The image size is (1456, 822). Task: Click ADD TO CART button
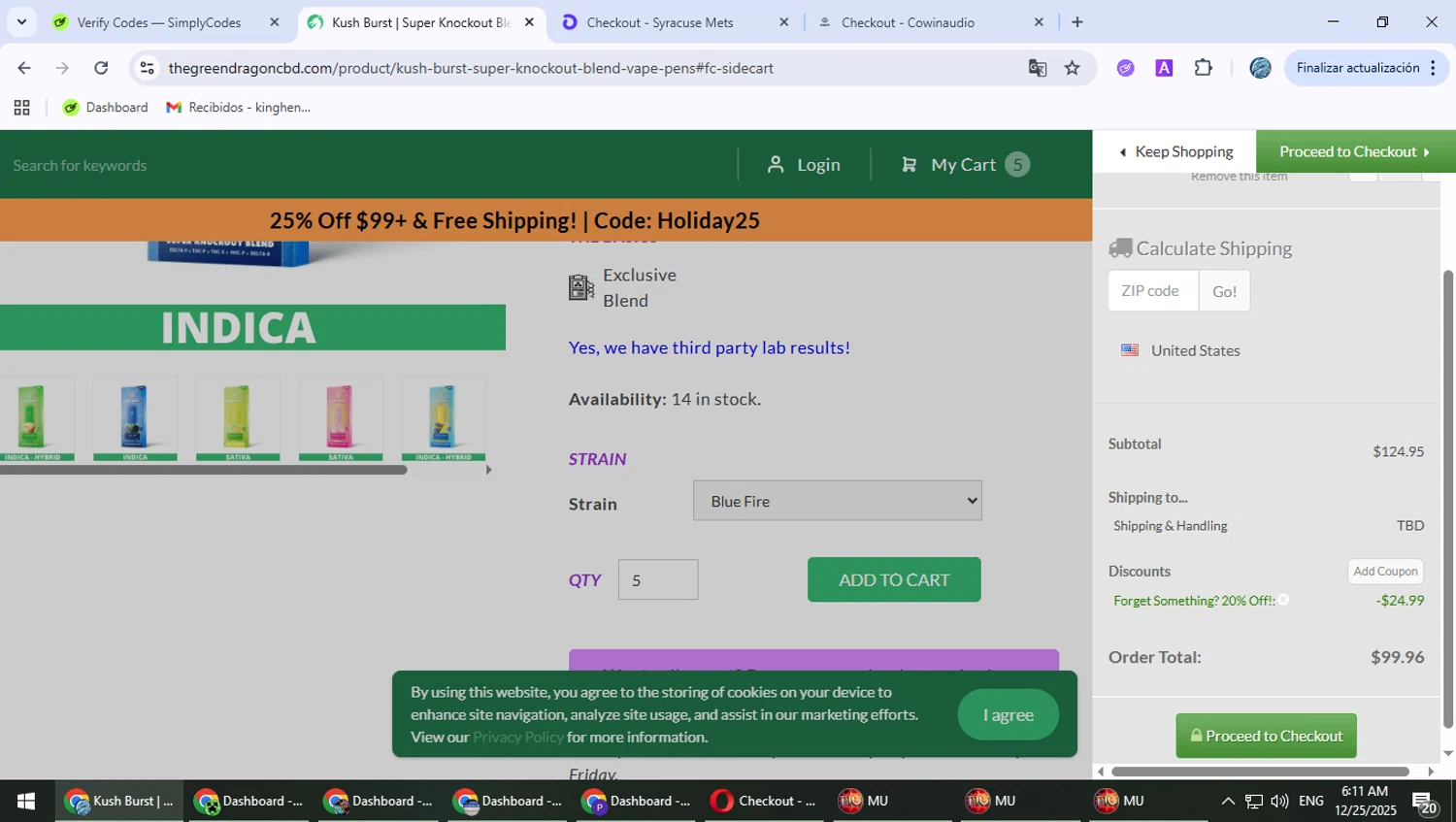(894, 579)
